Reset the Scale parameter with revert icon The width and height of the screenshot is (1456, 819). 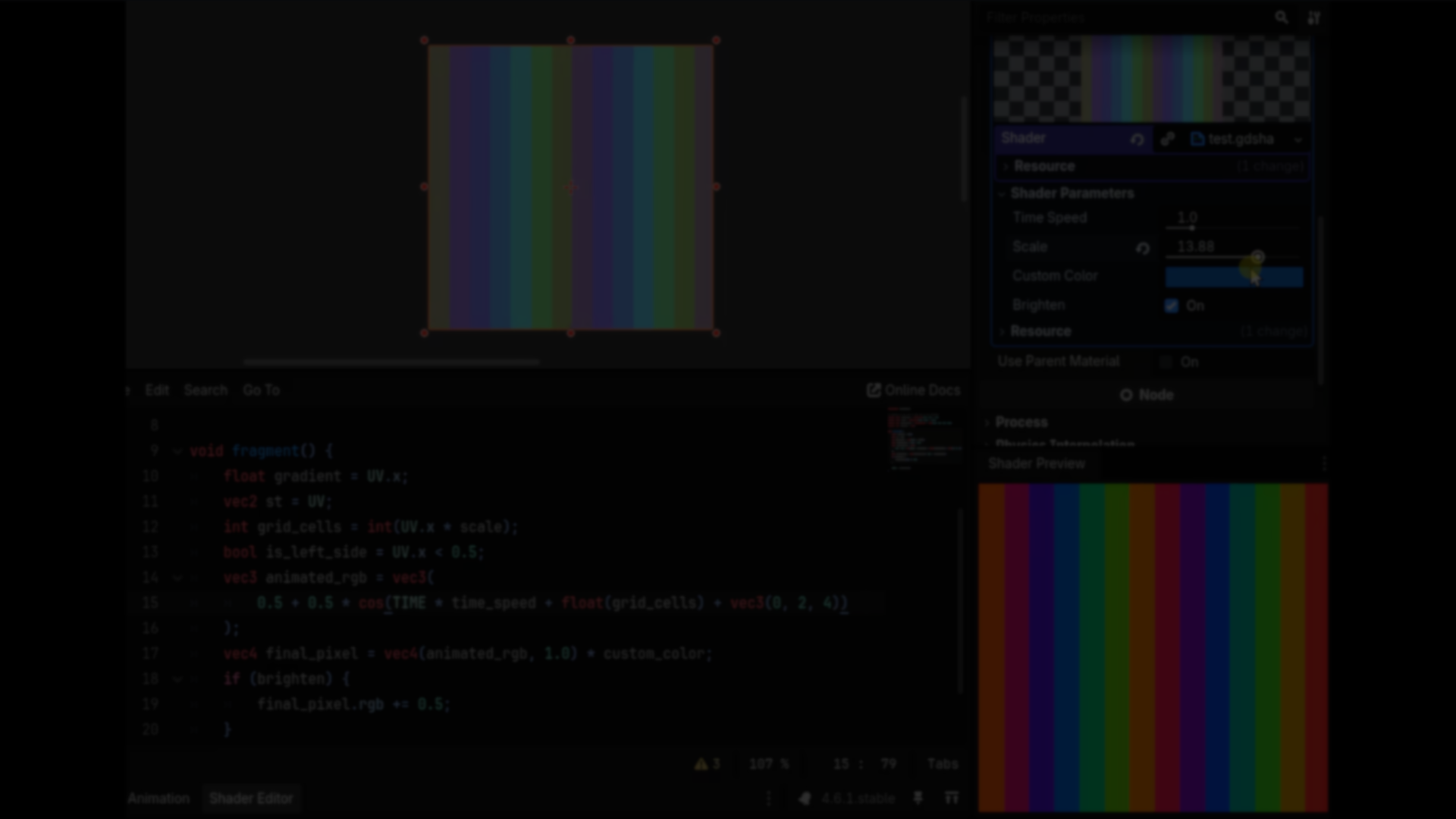point(1143,248)
